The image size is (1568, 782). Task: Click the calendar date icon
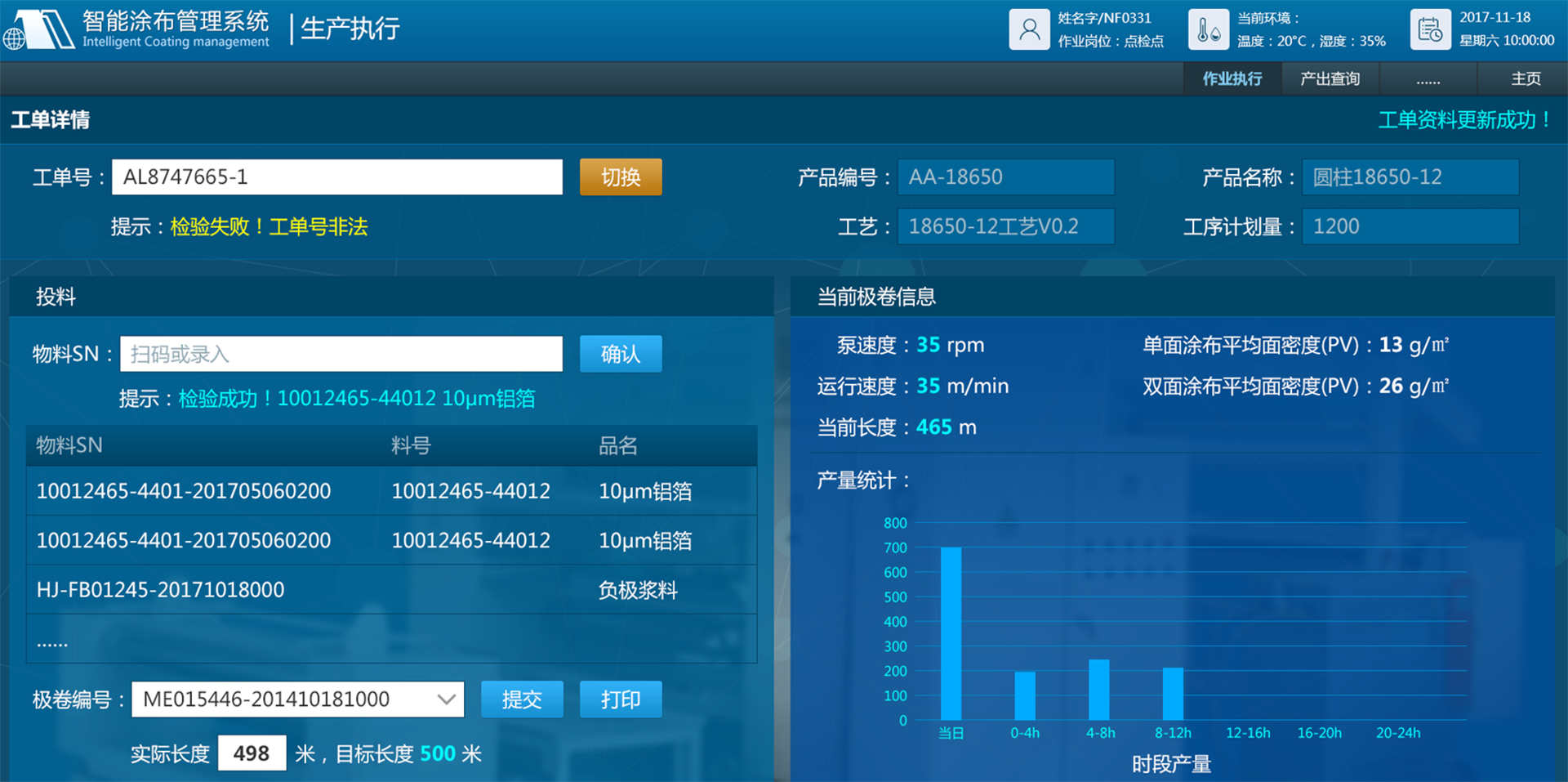pyautogui.click(x=1430, y=30)
